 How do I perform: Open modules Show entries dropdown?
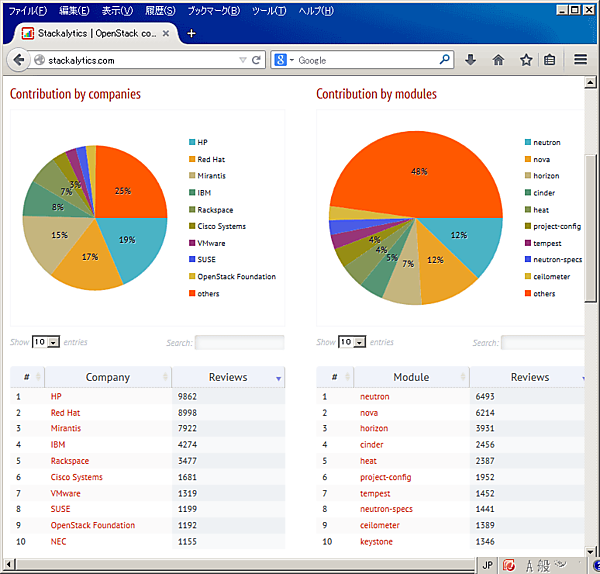point(352,342)
